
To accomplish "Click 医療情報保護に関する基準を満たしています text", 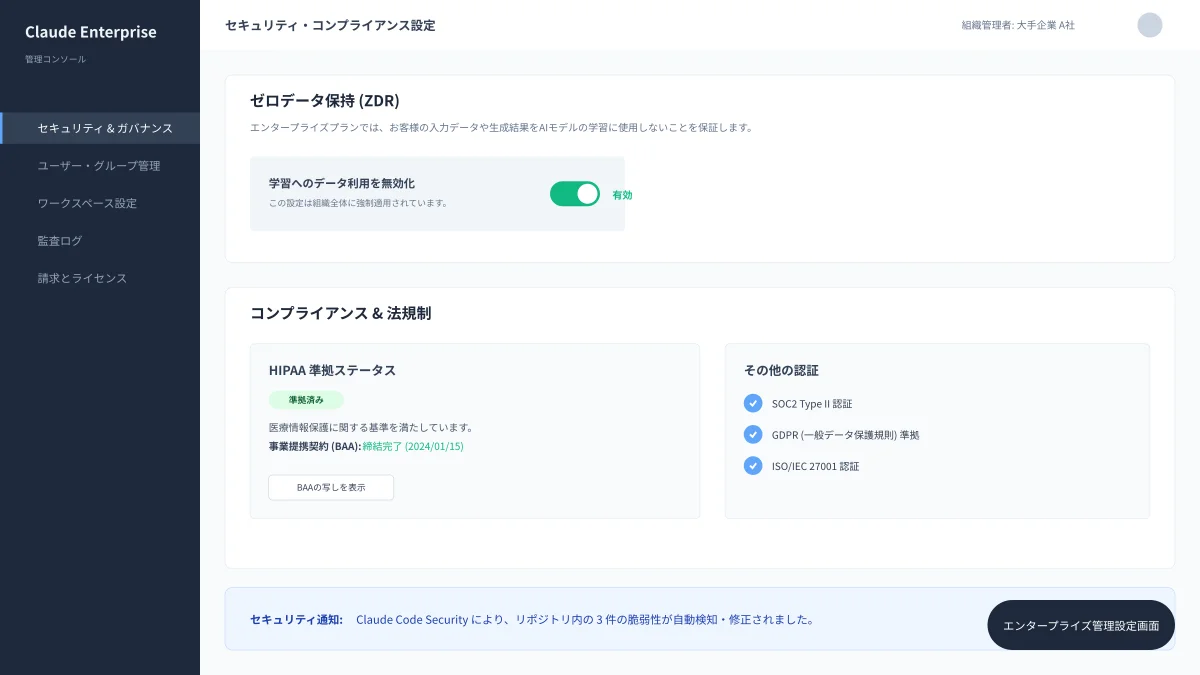I will (x=370, y=427).
